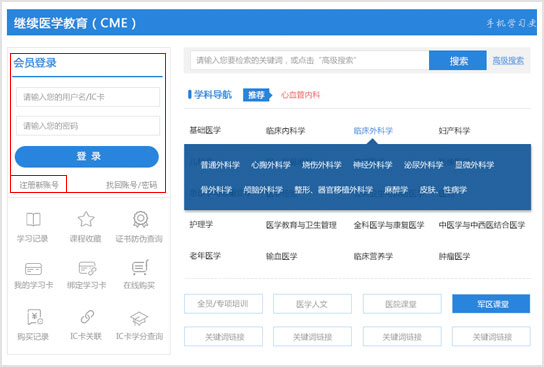This screenshot has width=544, height=367.
Task: Choose 骨外科学 in the submenu
Action: pyautogui.click(x=216, y=190)
